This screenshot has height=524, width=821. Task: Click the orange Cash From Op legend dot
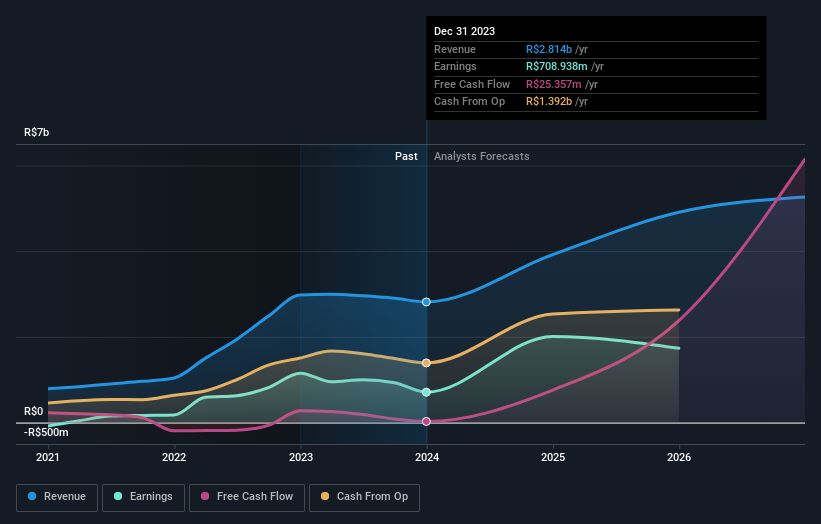[325, 496]
